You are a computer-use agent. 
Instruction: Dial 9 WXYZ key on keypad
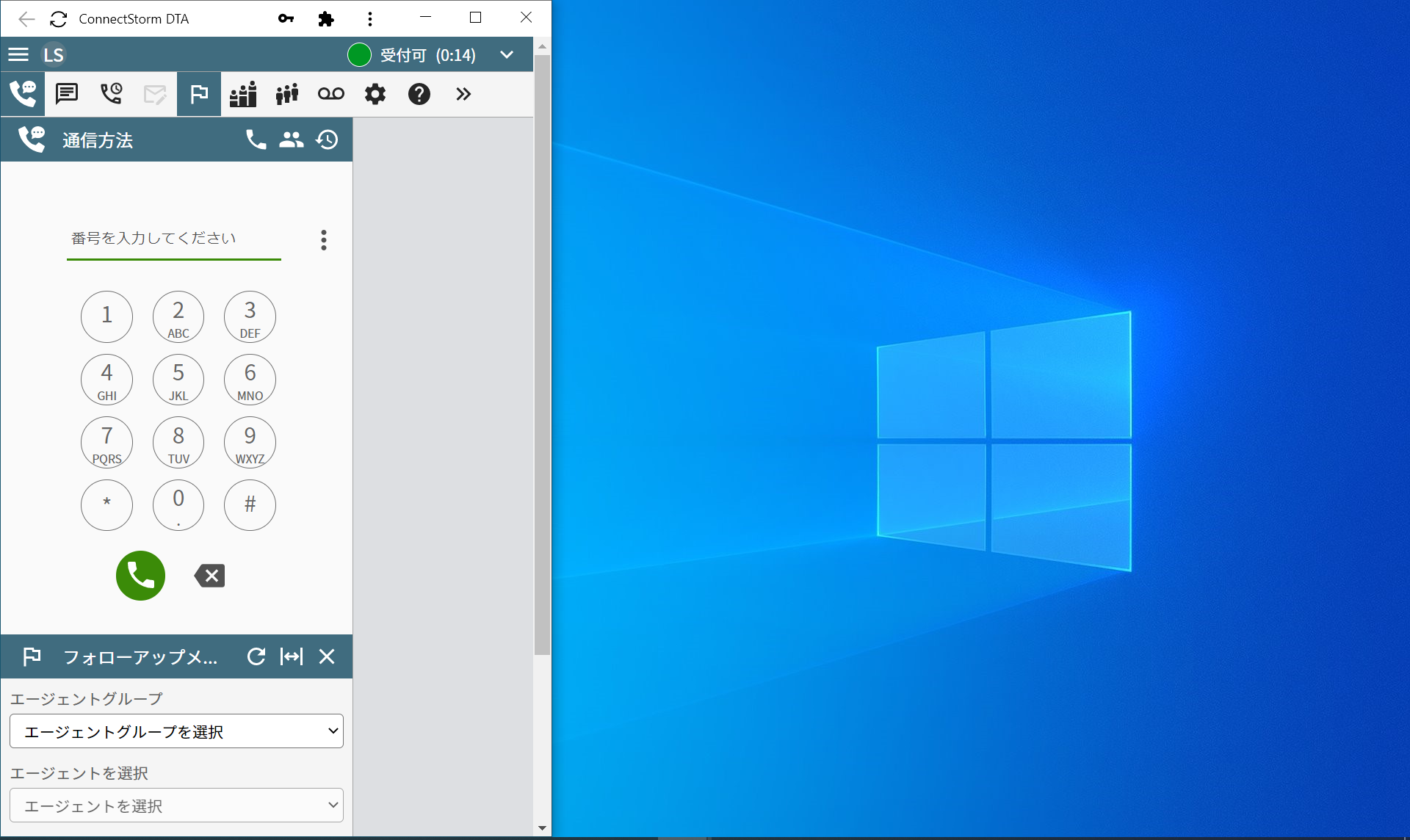click(x=250, y=443)
